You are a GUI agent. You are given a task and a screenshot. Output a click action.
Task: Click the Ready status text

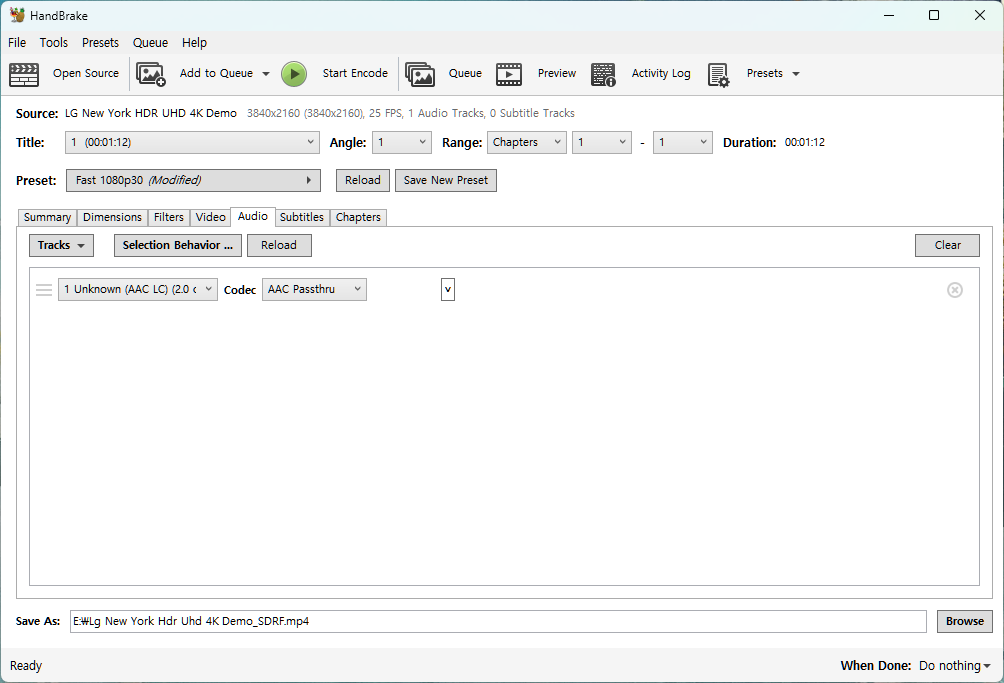(26, 666)
